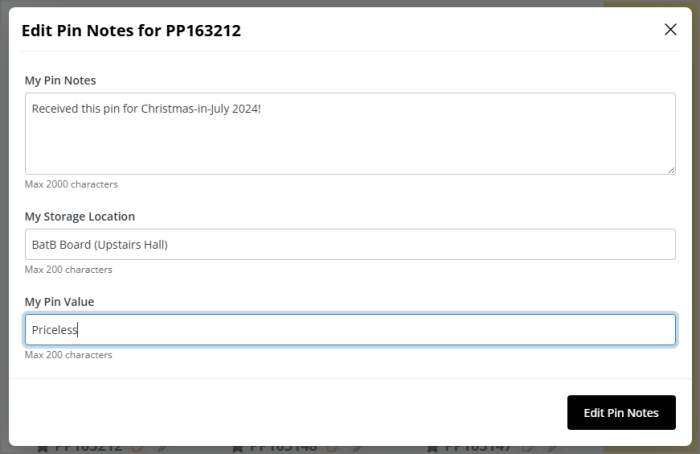Click the "My Pin Notes" label
Image resolution: width=700 pixels, height=454 pixels.
(x=60, y=80)
